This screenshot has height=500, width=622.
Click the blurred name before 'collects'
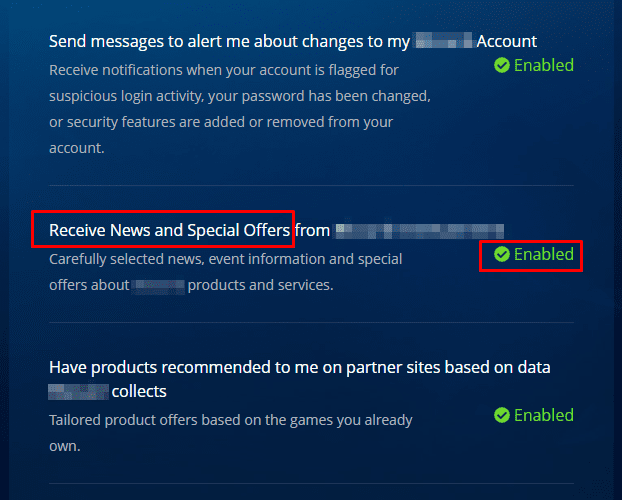pos(79,392)
